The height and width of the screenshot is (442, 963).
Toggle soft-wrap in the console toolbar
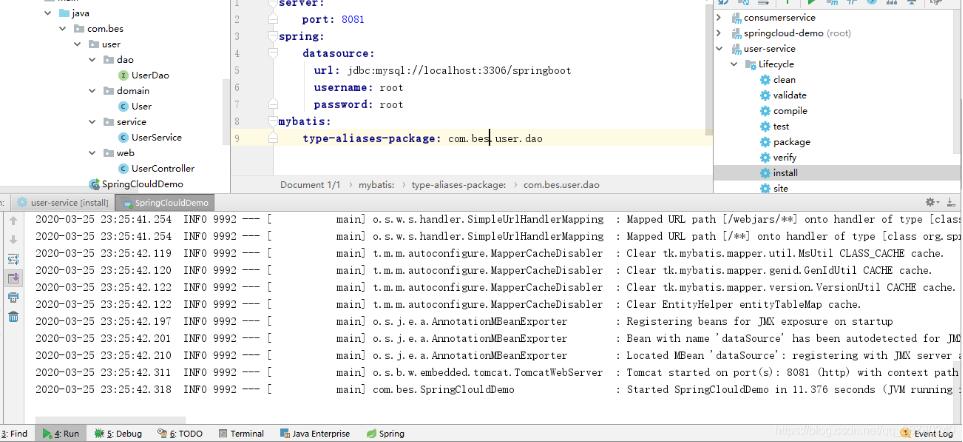coord(14,259)
